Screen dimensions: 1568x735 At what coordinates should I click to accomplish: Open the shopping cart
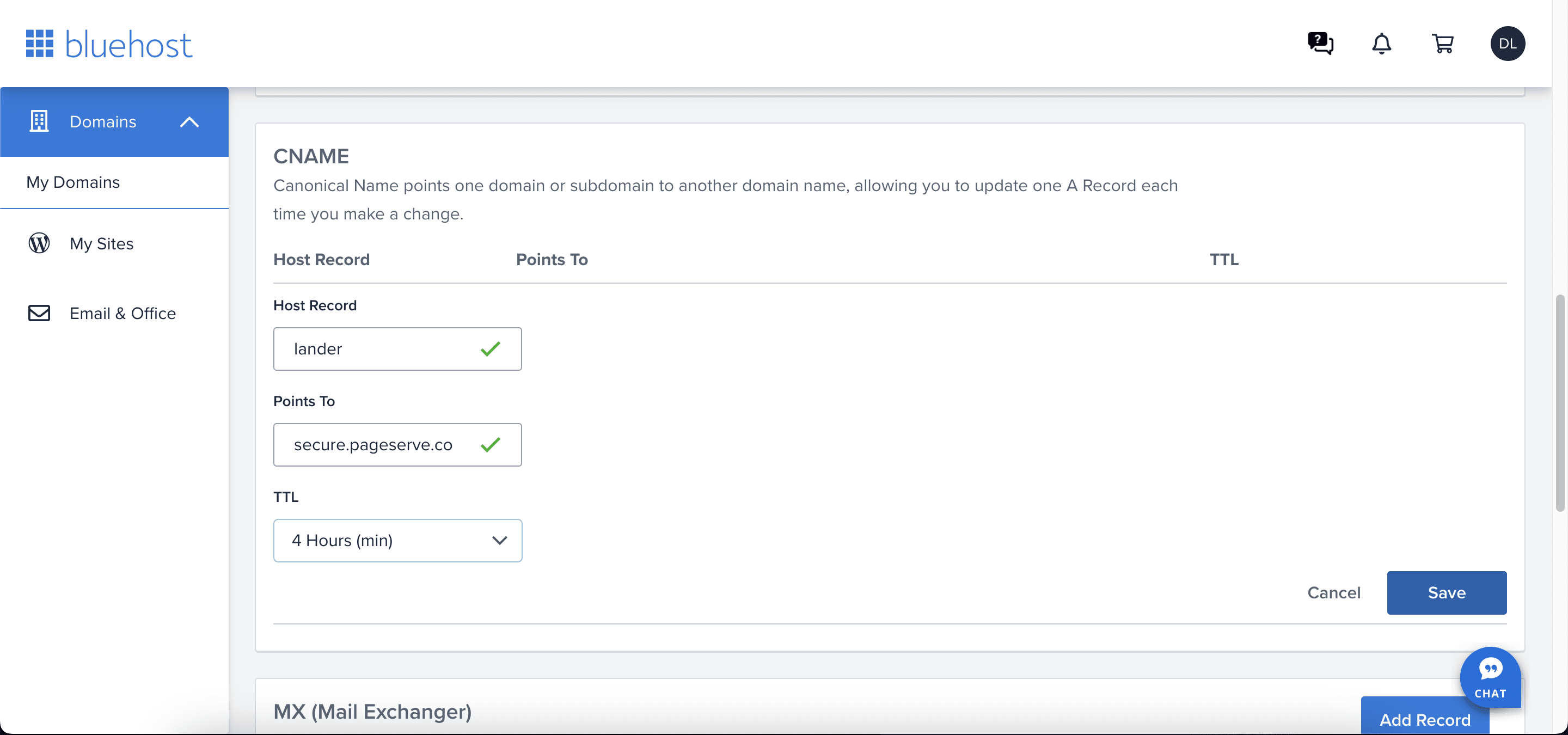click(x=1443, y=44)
